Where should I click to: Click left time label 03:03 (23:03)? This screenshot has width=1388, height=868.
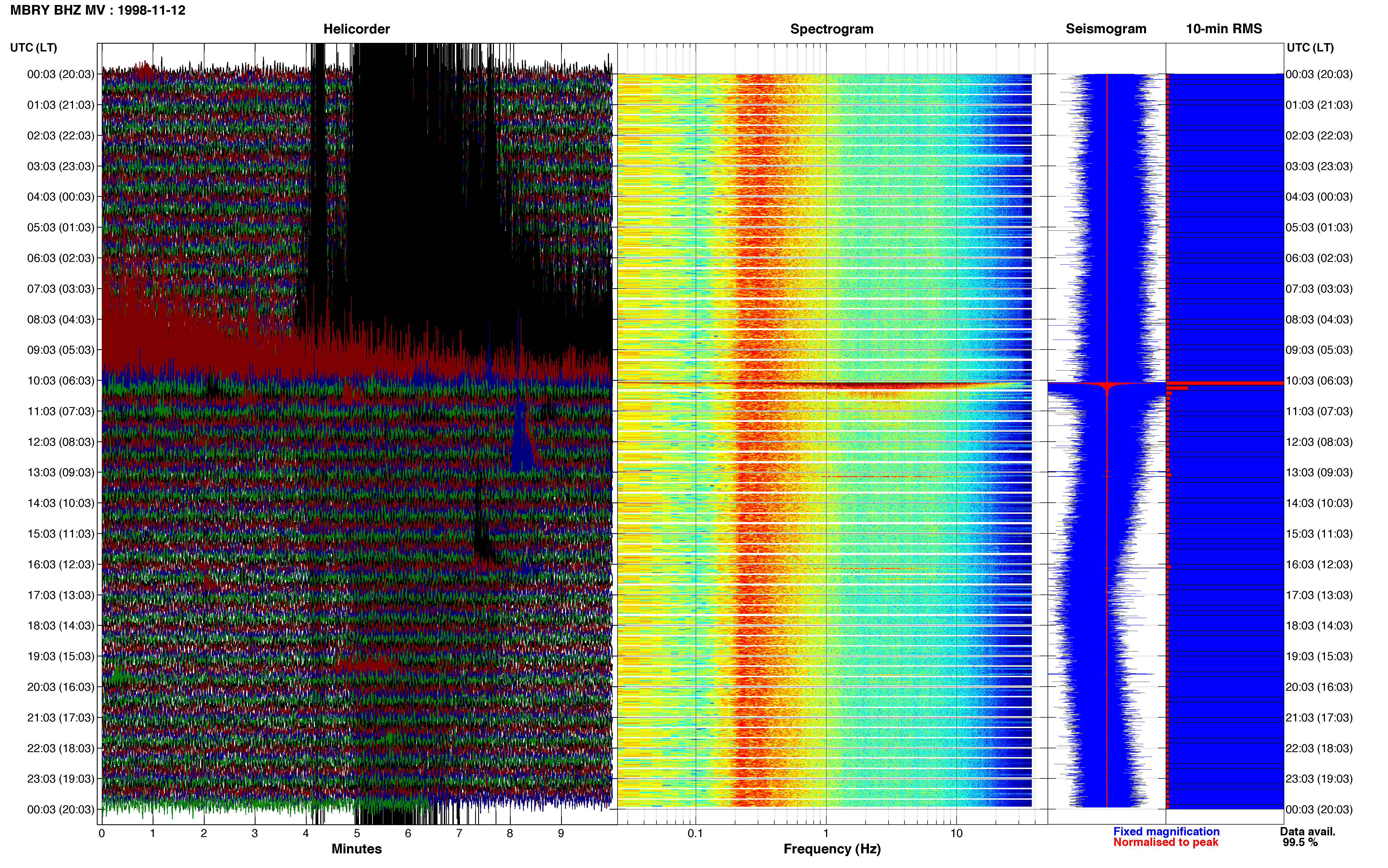click(61, 166)
